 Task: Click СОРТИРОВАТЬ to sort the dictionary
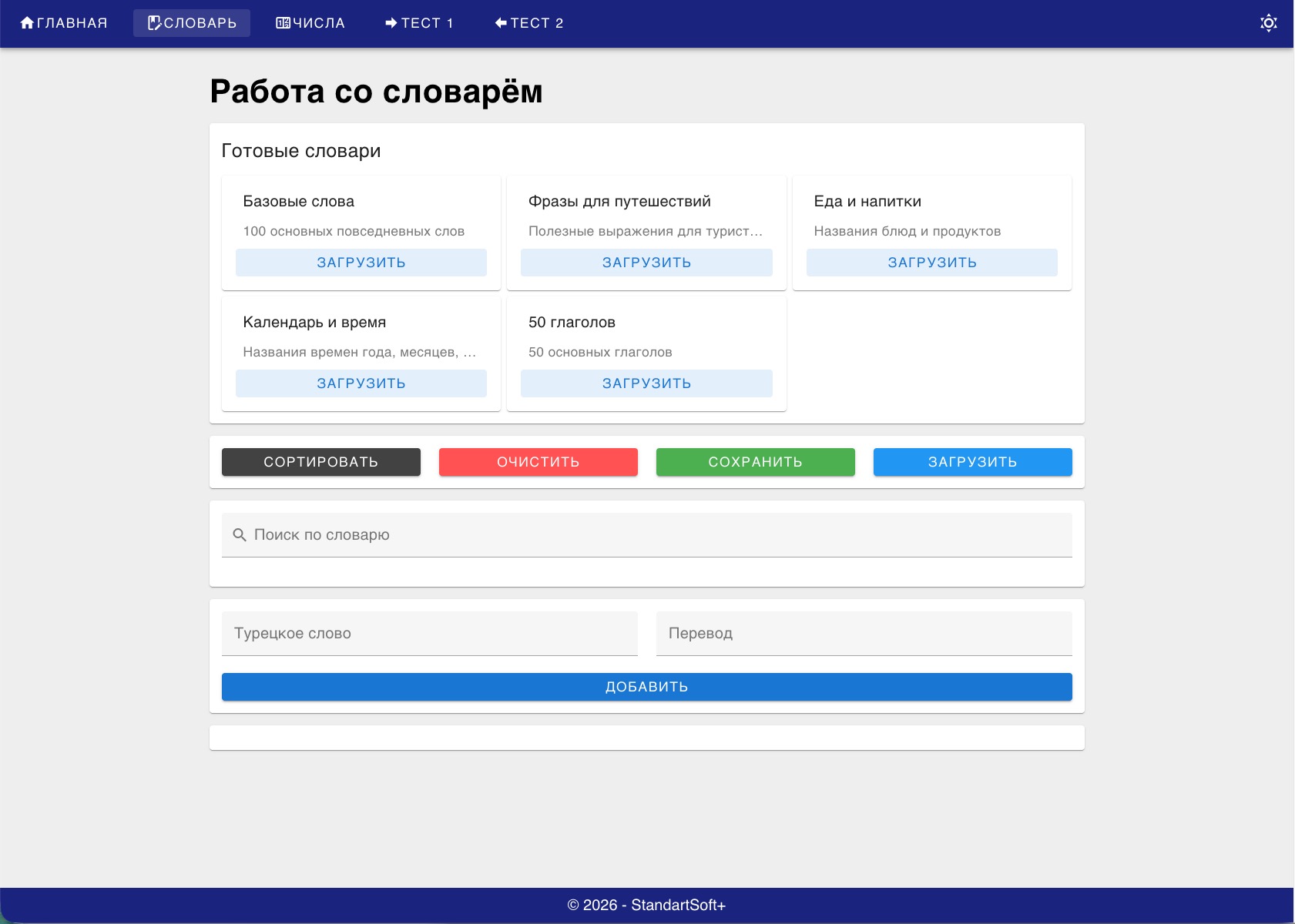tap(320, 462)
